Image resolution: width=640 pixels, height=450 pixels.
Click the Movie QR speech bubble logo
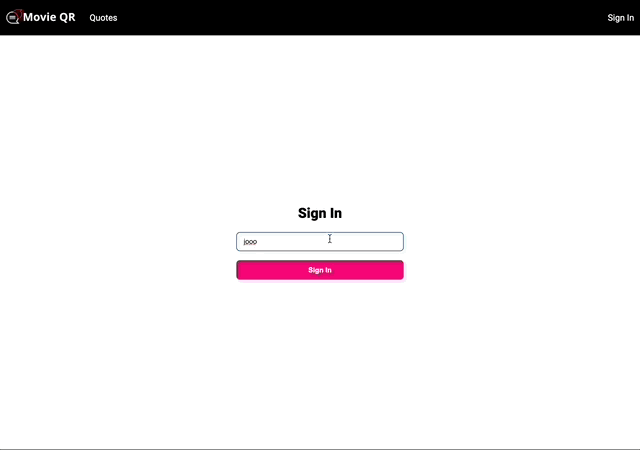tap(14, 17)
